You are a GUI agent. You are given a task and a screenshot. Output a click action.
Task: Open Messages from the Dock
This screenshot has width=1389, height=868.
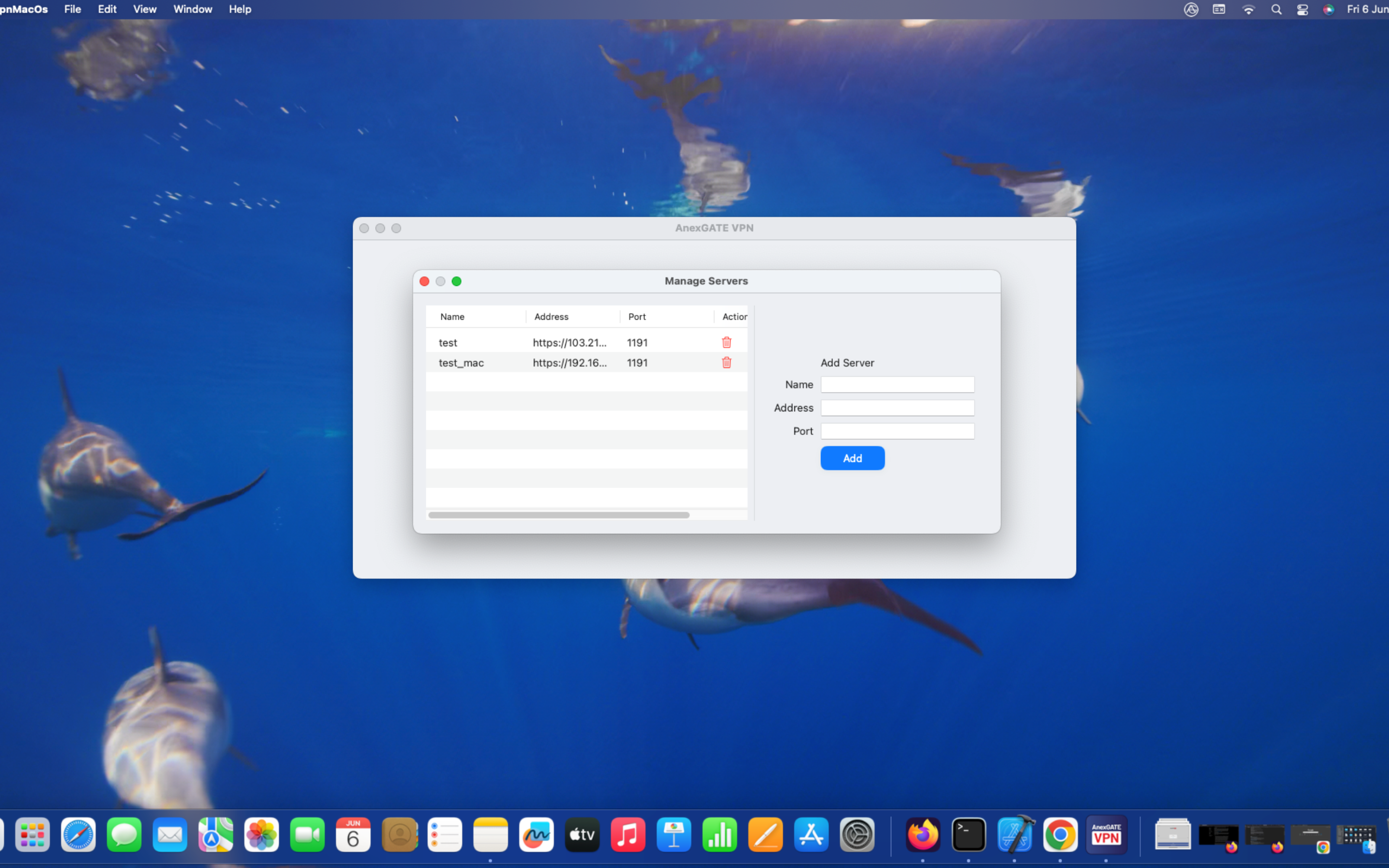tap(124, 835)
